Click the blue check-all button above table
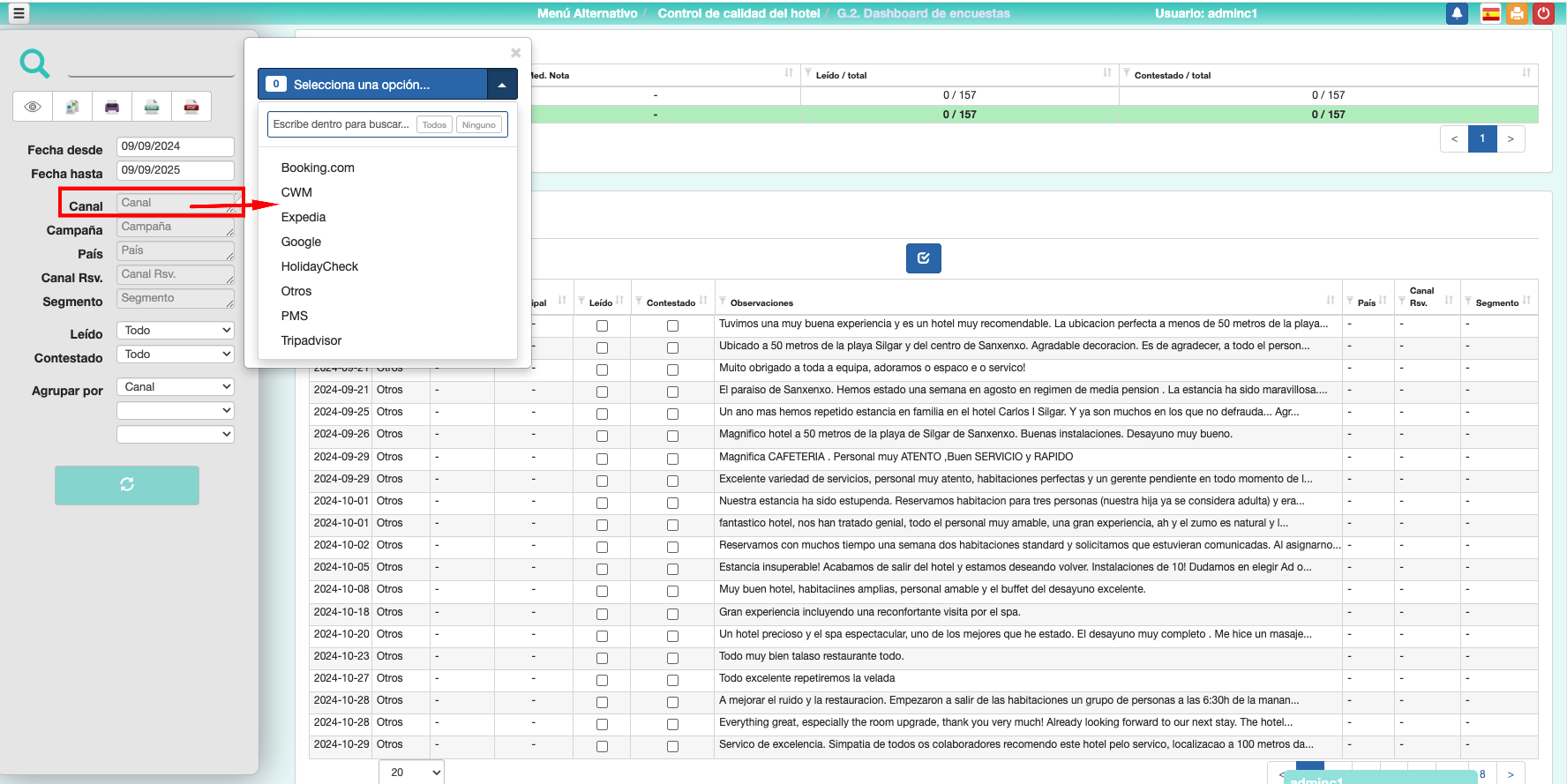 coord(923,258)
